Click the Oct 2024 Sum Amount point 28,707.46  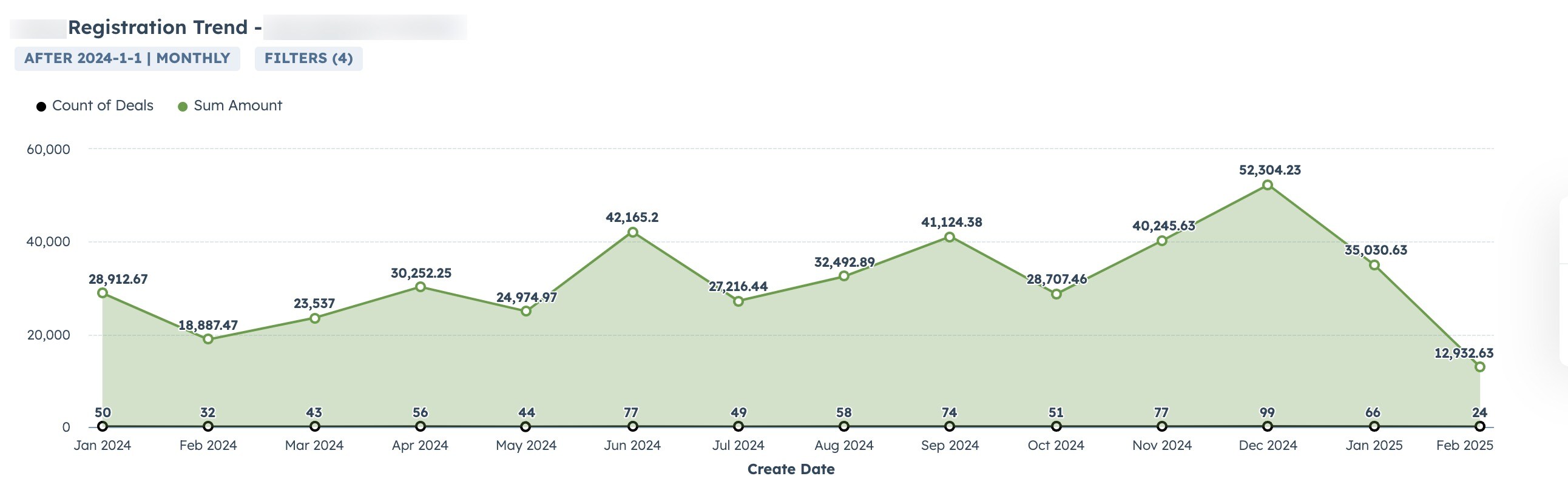1056,294
